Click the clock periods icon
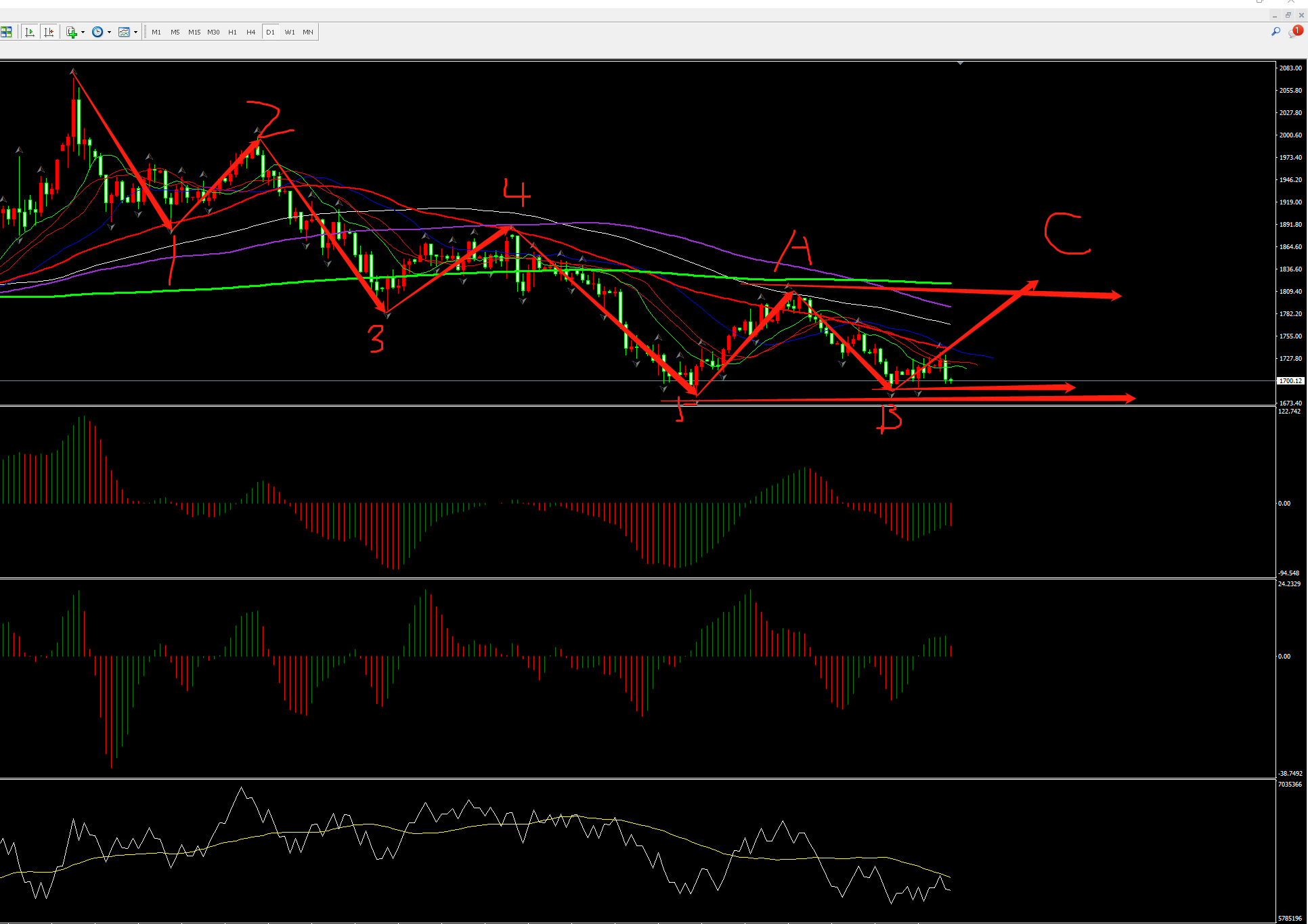Screen dimensions: 1308x924 [97, 32]
